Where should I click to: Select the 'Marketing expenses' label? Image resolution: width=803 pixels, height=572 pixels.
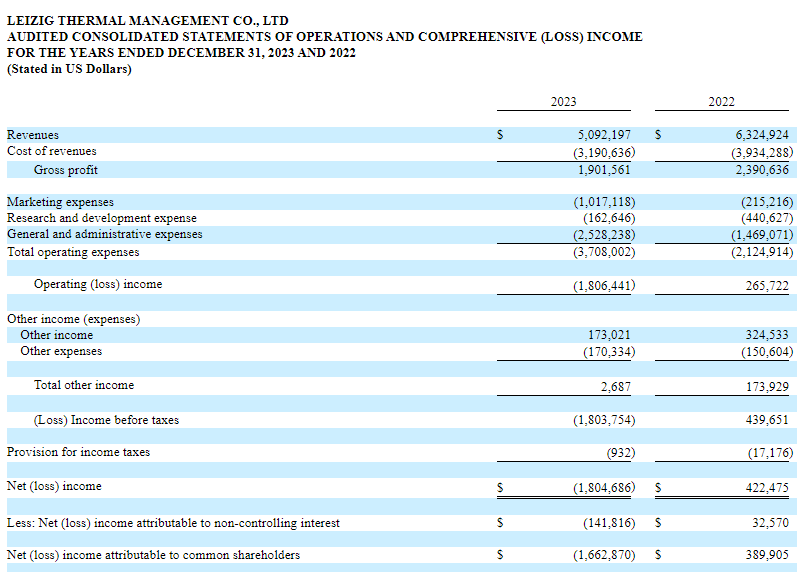pyautogui.click(x=60, y=202)
